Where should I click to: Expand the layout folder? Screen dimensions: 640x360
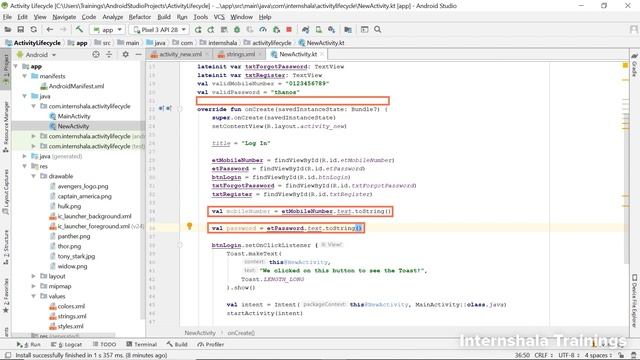click(33, 276)
